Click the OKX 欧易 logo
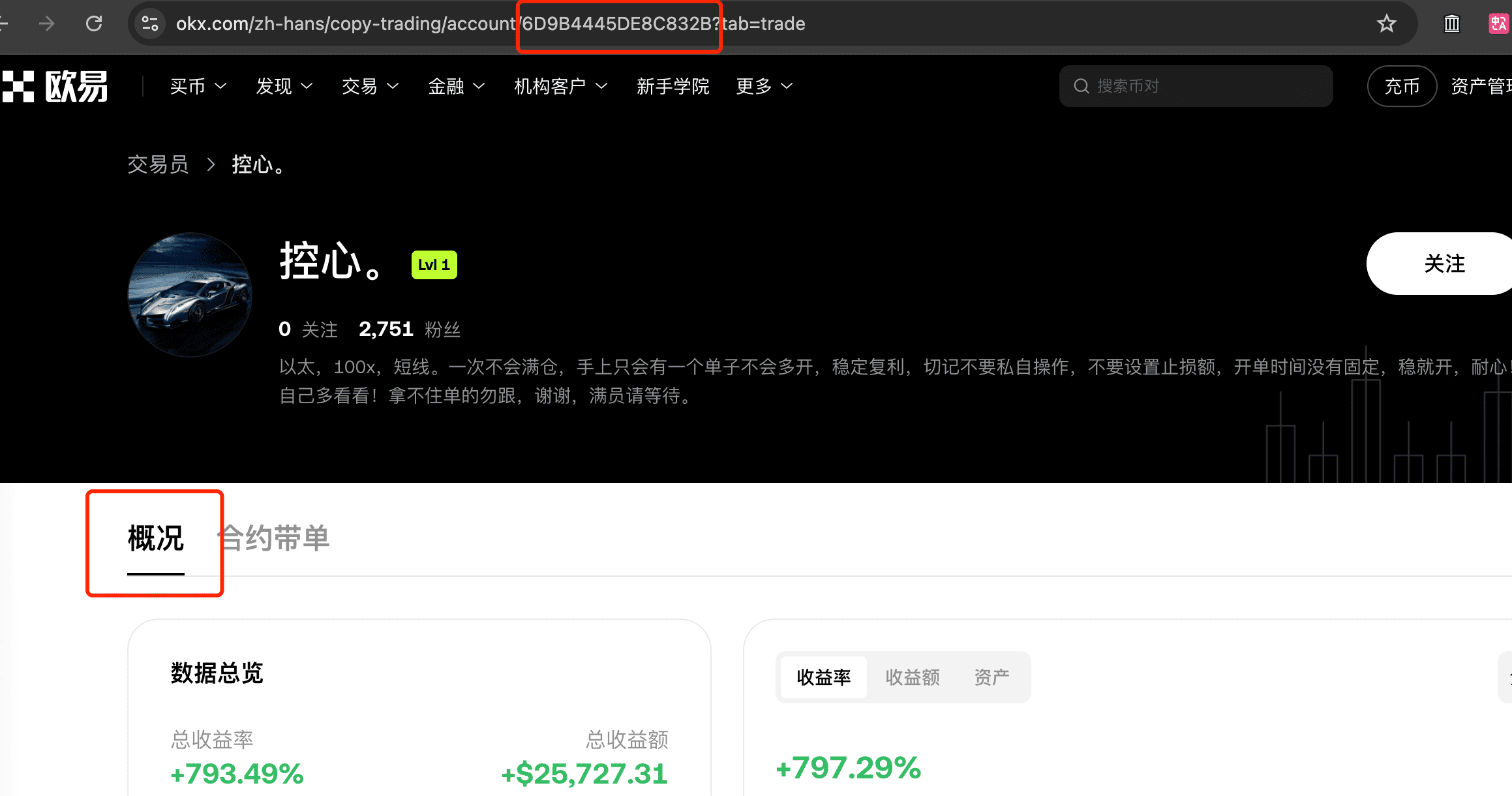 click(55, 86)
